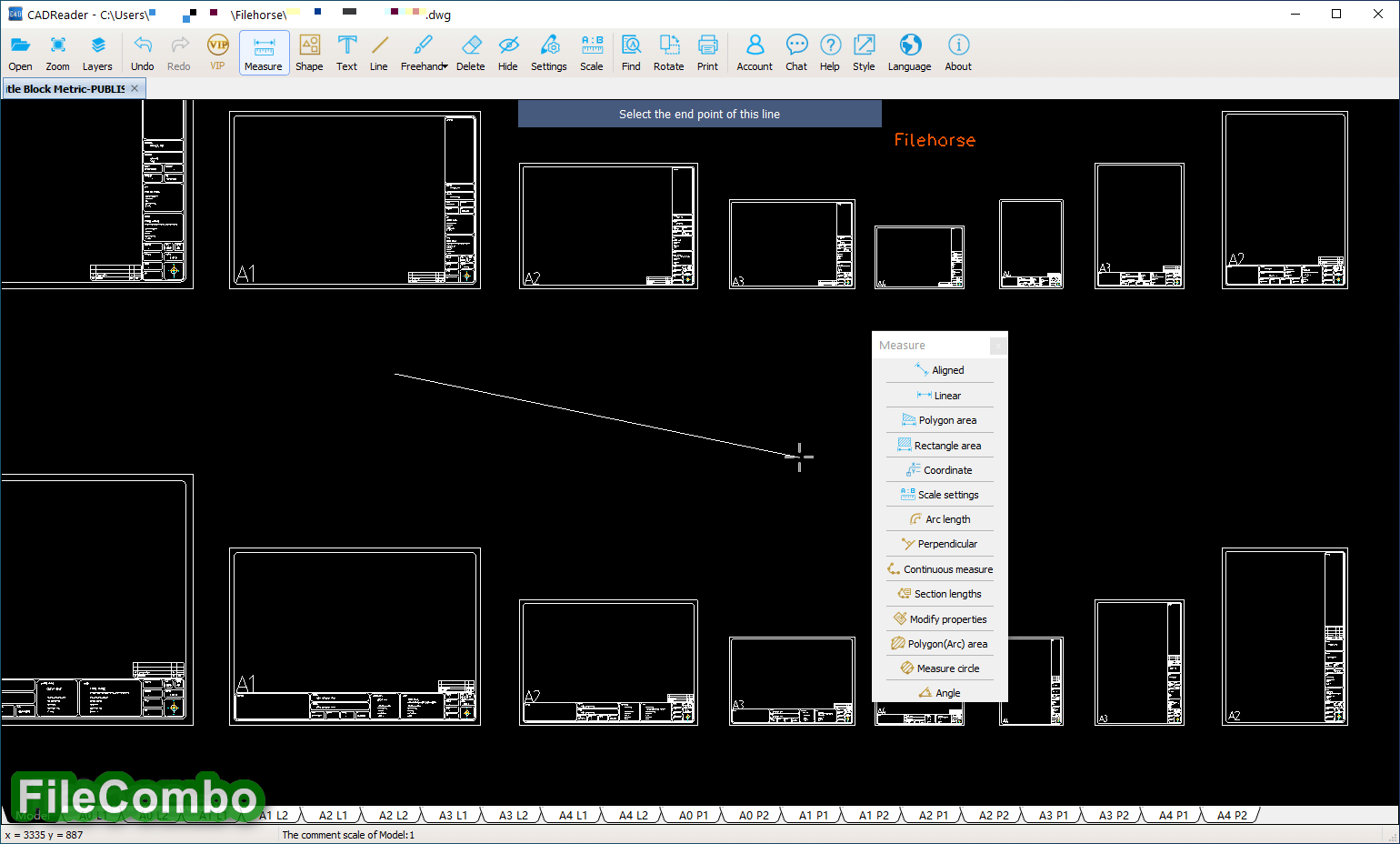Open the A0 P1 layout tab
Viewport: 1400px width, 844px height.
[692, 815]
